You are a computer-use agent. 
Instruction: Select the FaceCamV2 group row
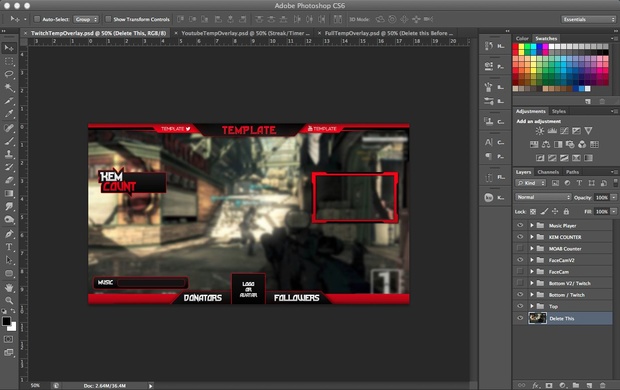click(563, 260)
